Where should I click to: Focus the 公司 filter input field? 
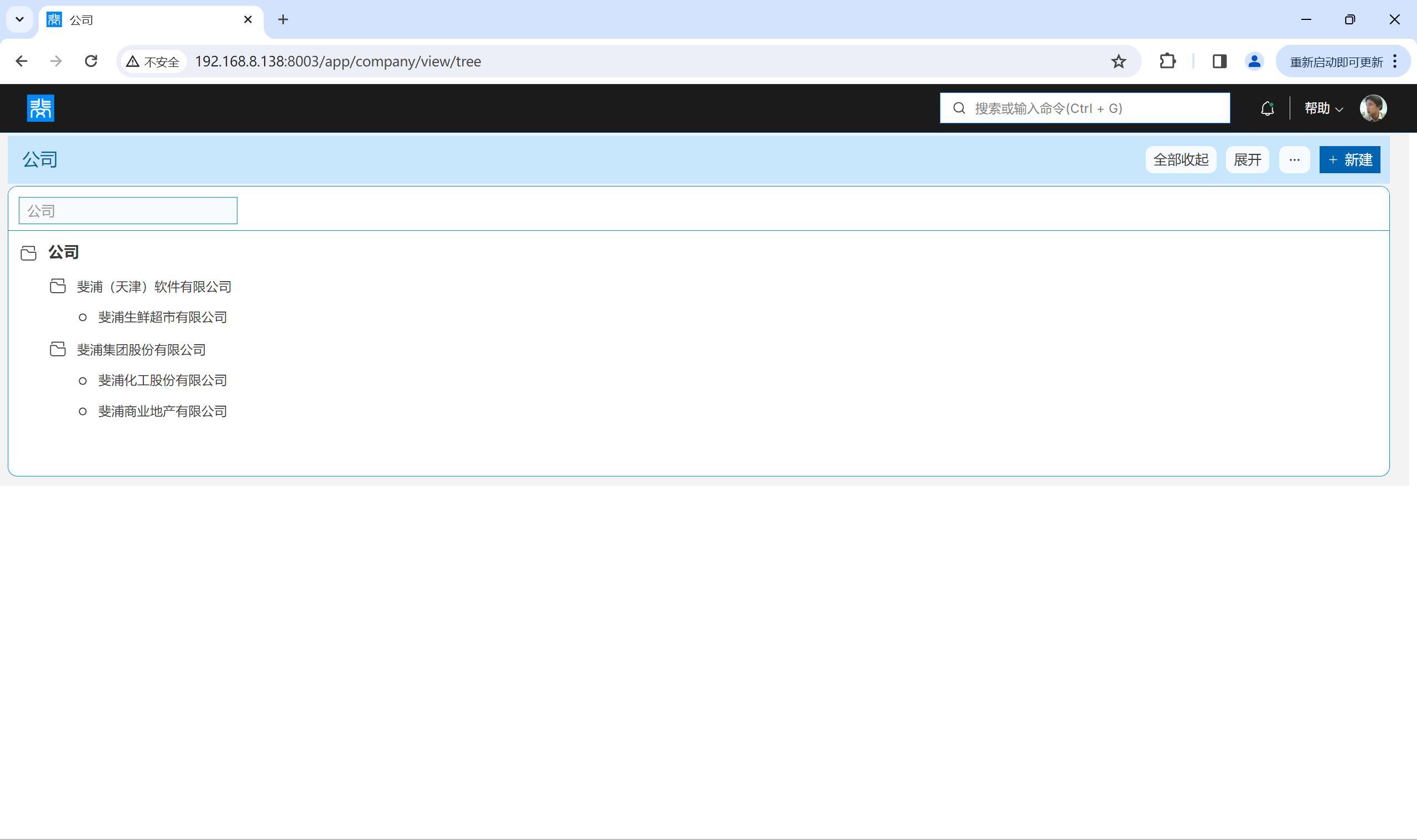[x=128, y=211]
